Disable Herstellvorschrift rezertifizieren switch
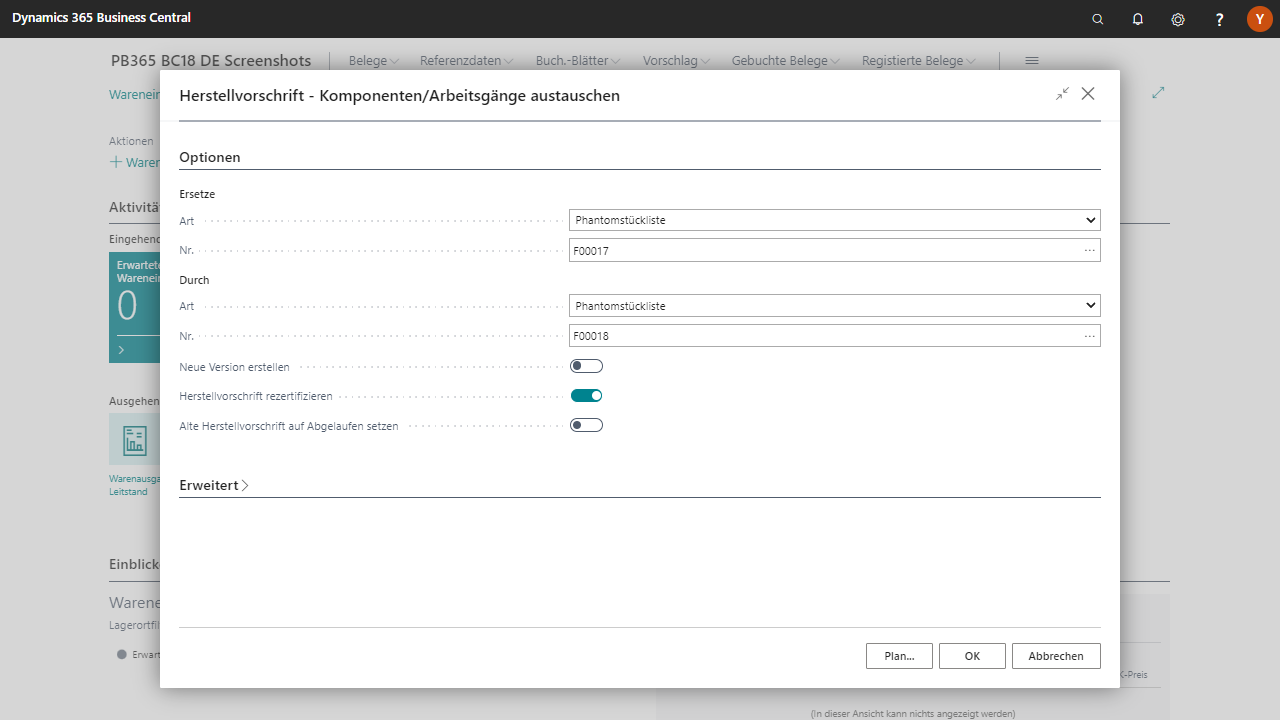 [587, 396]
